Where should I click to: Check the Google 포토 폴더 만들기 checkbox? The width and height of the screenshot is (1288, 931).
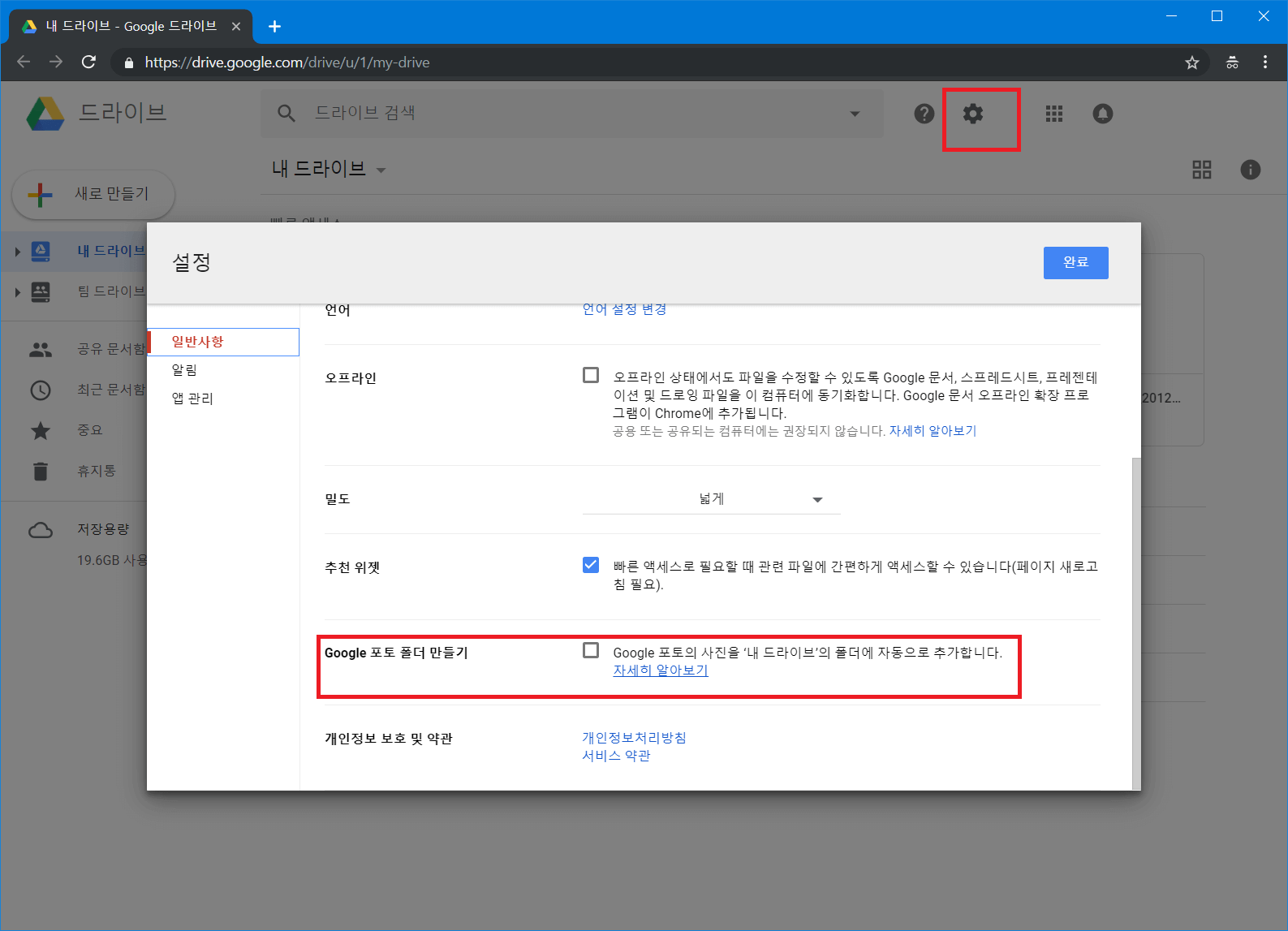pyautogui.click(x=591, y=650)
